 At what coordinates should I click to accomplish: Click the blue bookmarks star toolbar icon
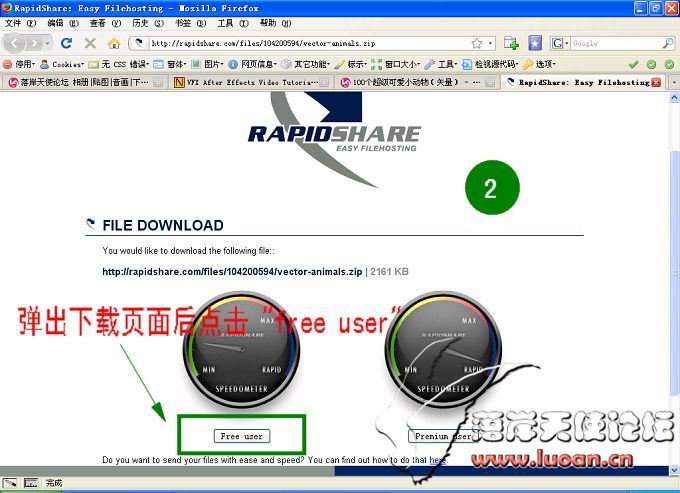pos(535,43)
